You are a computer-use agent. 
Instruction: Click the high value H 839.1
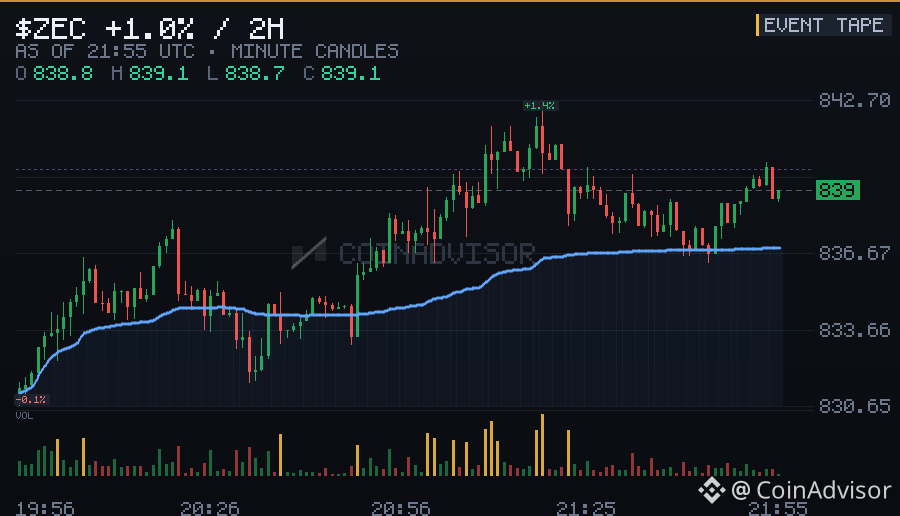(150, 73)
